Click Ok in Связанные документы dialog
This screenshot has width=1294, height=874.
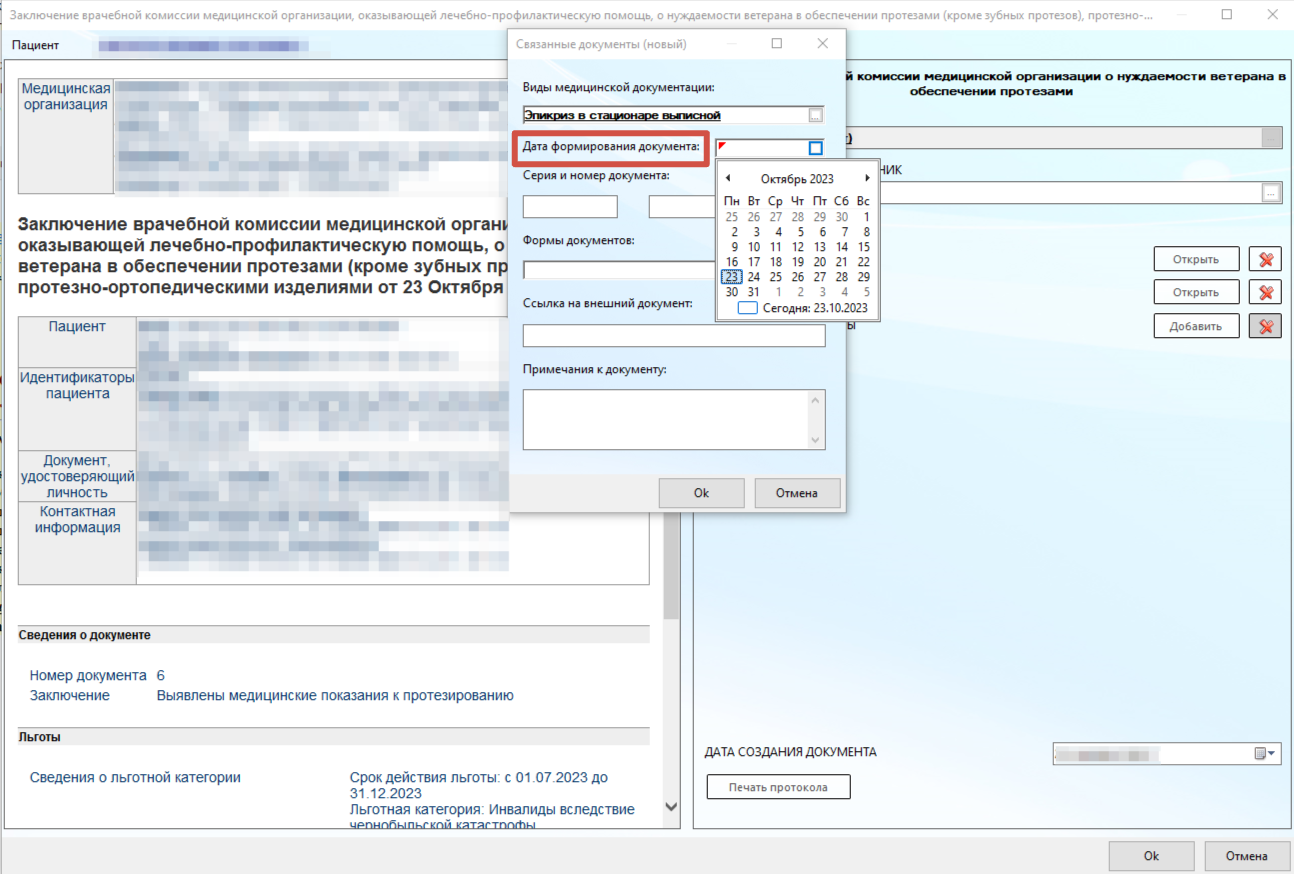click(x=701, y=493)
